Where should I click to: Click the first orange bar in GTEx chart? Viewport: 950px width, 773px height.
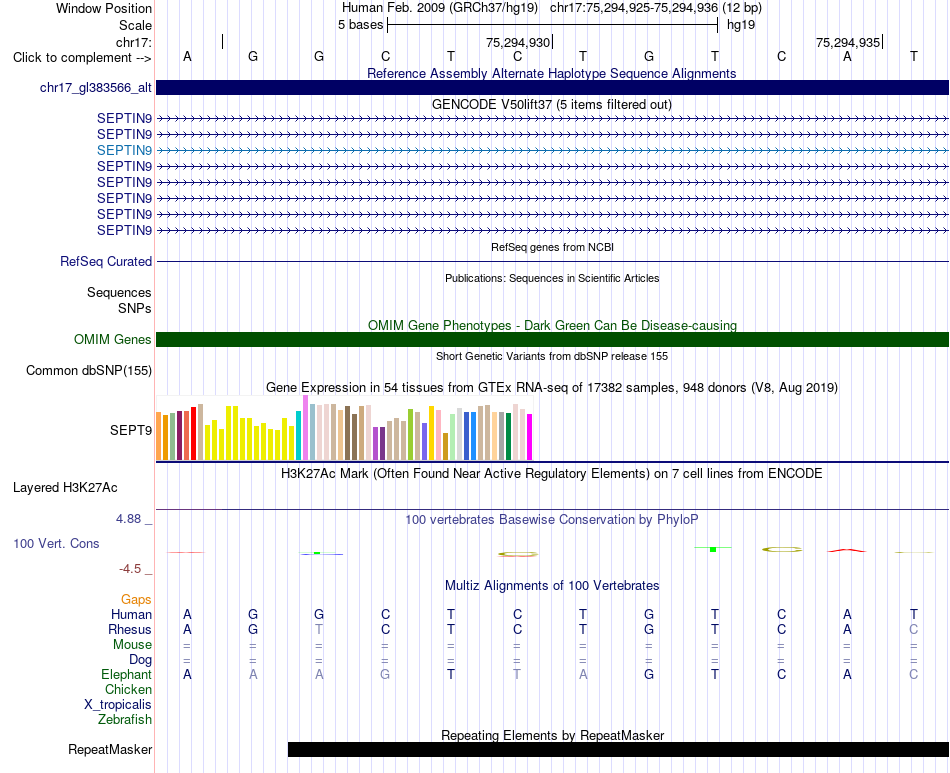[159, 436]
